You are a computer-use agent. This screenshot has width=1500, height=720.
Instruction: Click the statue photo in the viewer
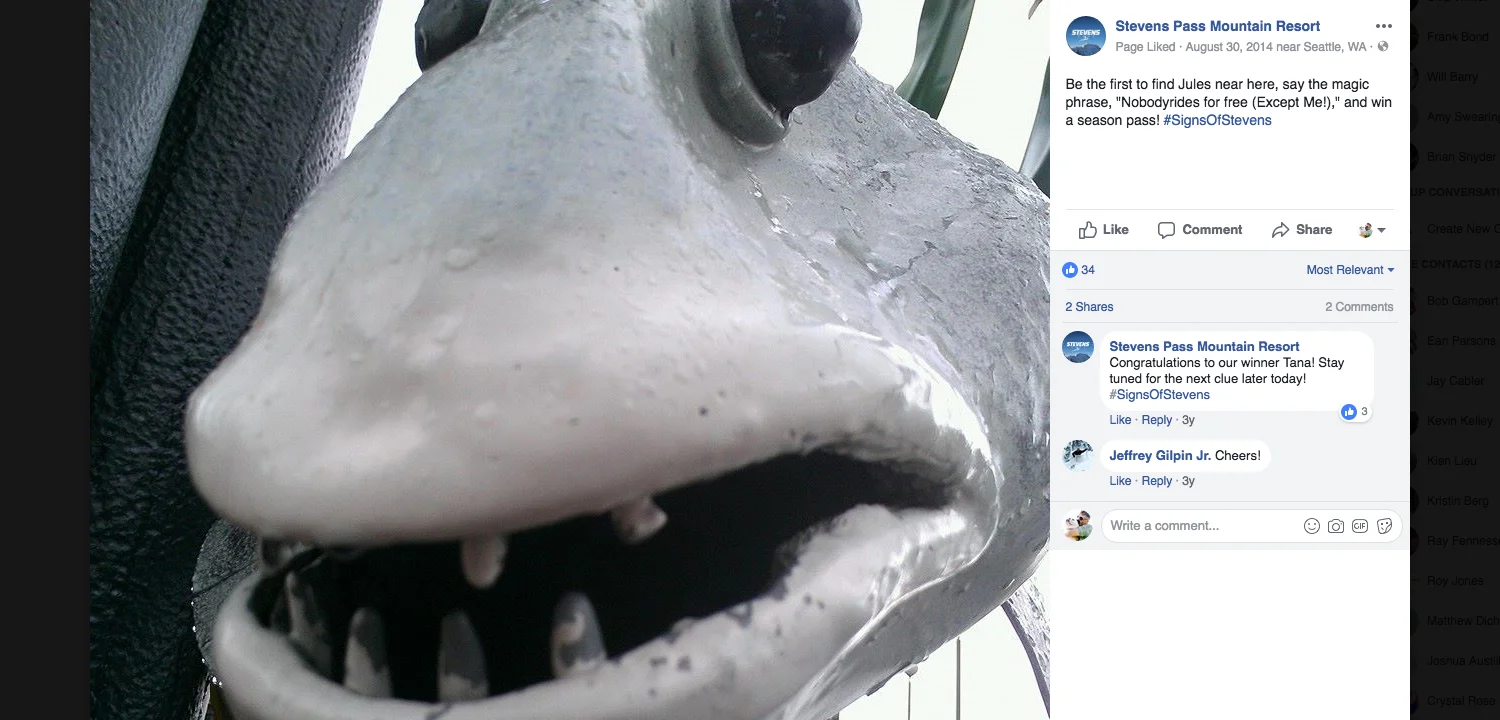(570, 360)
